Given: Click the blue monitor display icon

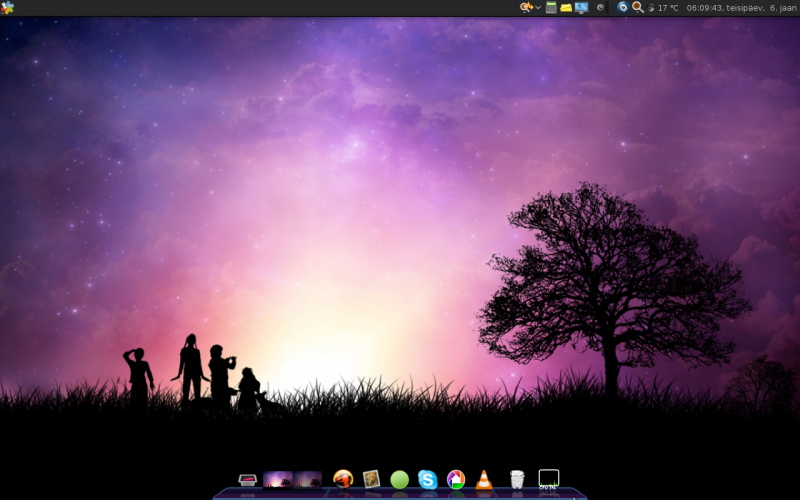Looking at the screenshot, I should click(581, 7).
